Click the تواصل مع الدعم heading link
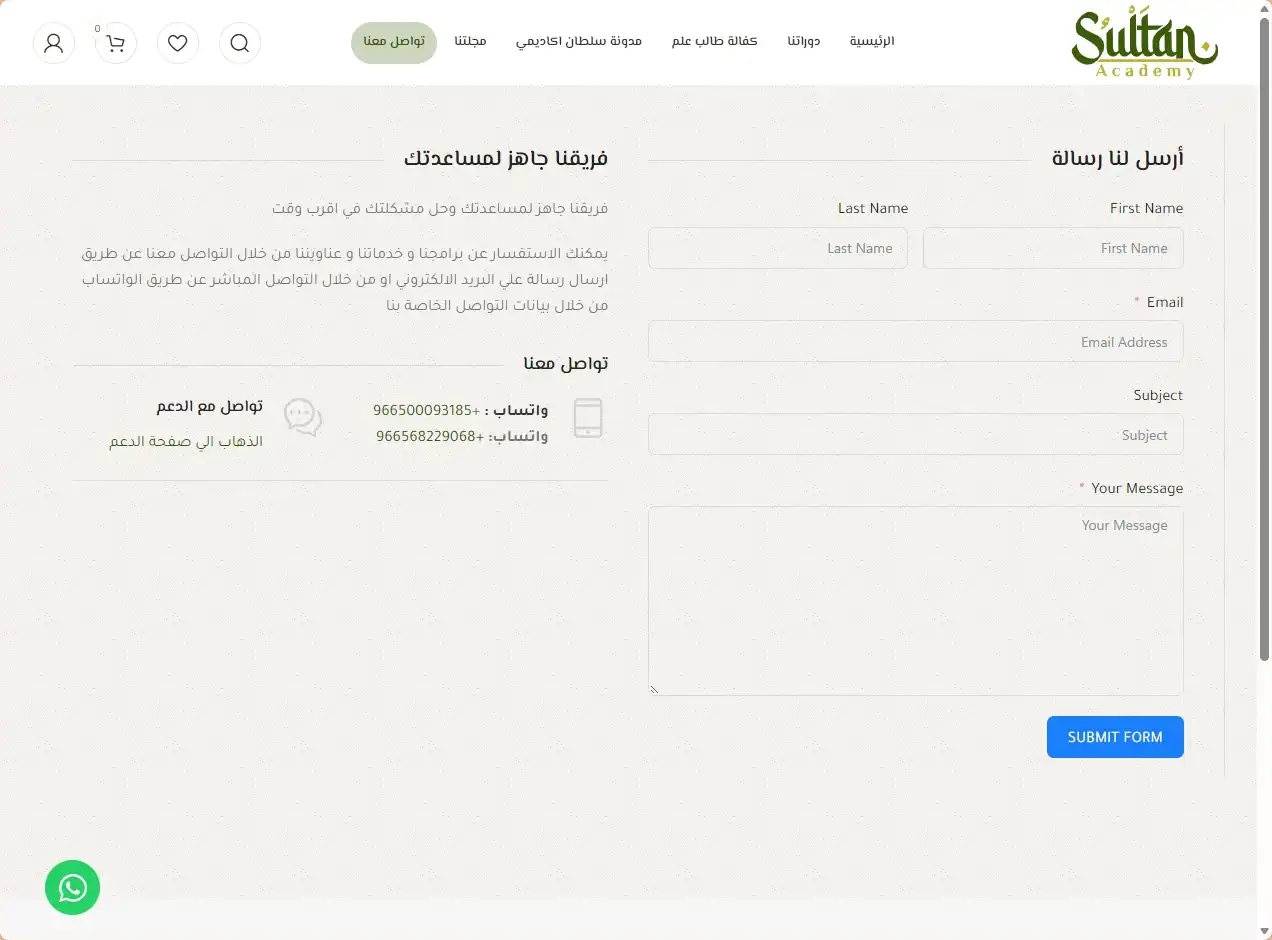The width and height of the screenshot is (1272, 940). (x=209, y=406)
